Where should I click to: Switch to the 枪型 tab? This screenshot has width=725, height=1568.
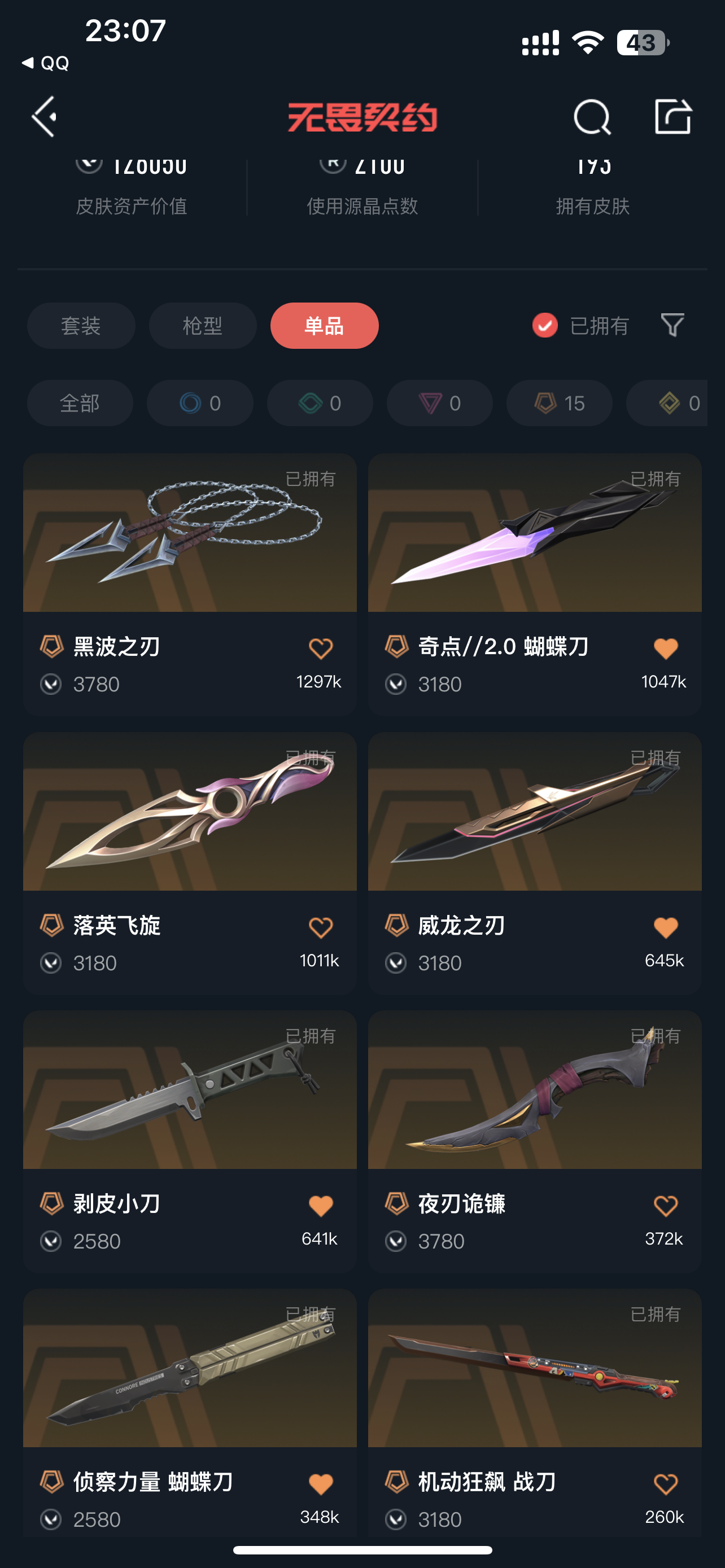tap(203, 326)
